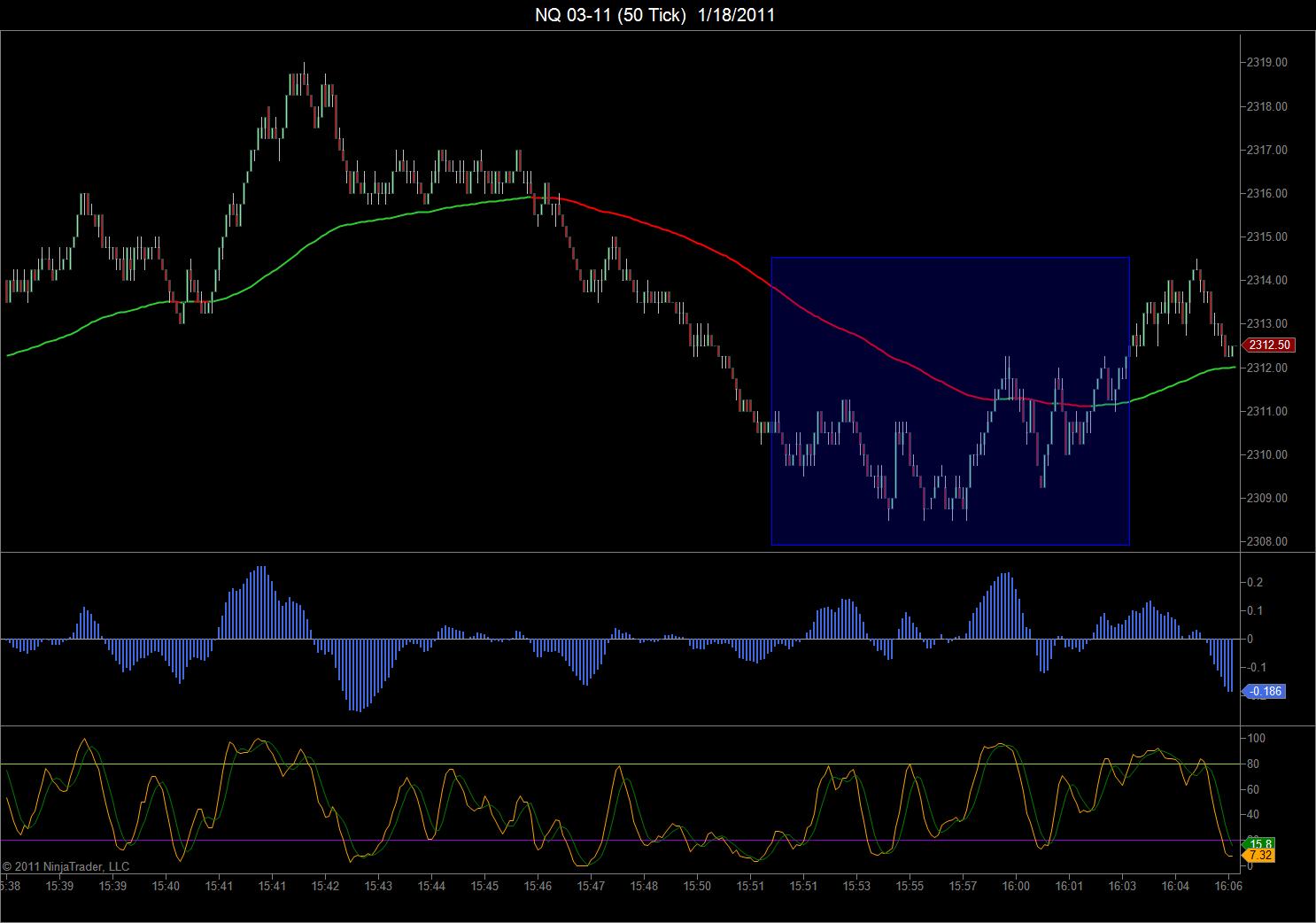The image size is (1316, 923).
Task: Click the divider between histogram and stochastic panels
Action: tap(620, 726)
